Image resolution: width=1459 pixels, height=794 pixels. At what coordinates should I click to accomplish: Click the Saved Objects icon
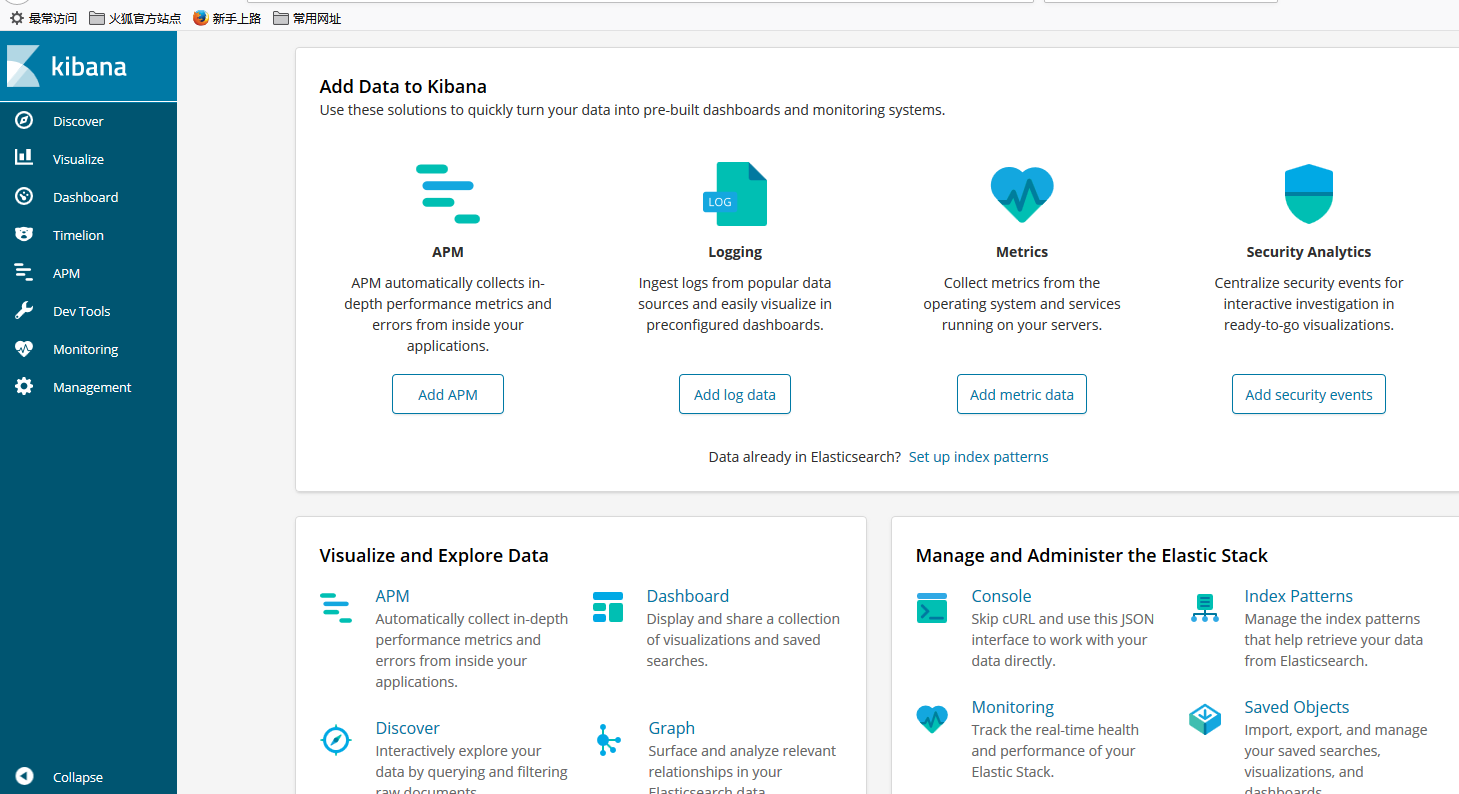1205,719
